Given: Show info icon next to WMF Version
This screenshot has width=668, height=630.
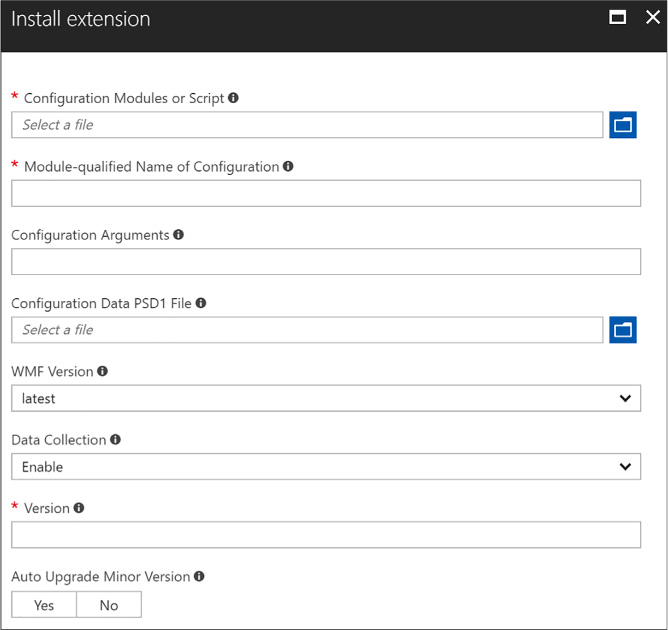Looking at the screenshot, I should click(x=102, y=371).
